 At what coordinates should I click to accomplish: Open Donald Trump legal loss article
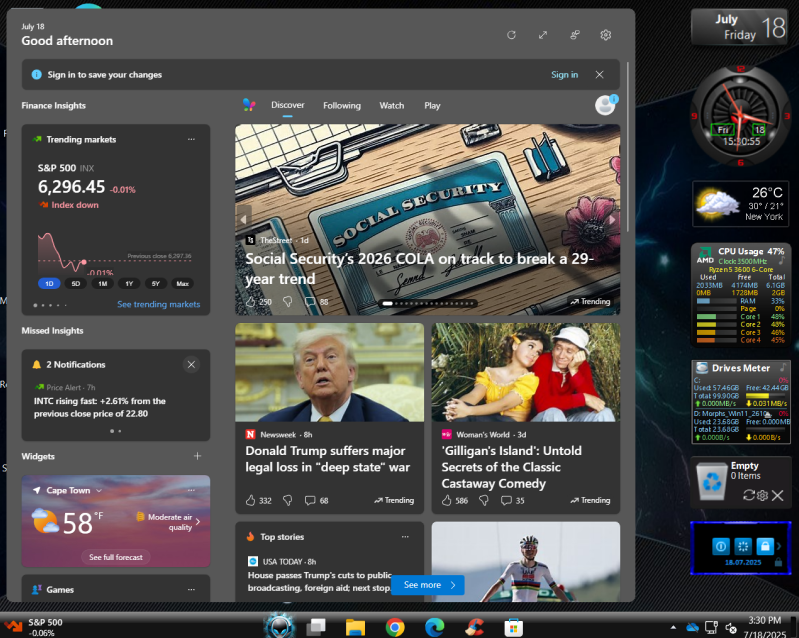pos(328,459)
